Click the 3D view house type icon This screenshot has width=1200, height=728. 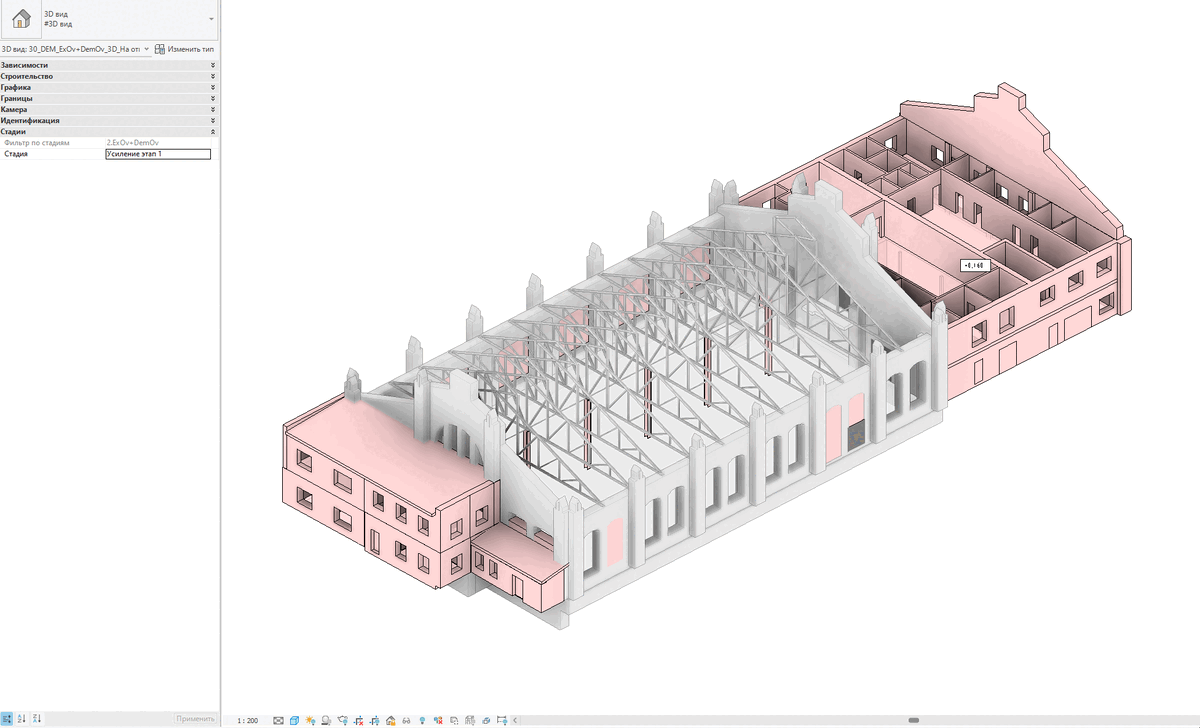(21, 20)
